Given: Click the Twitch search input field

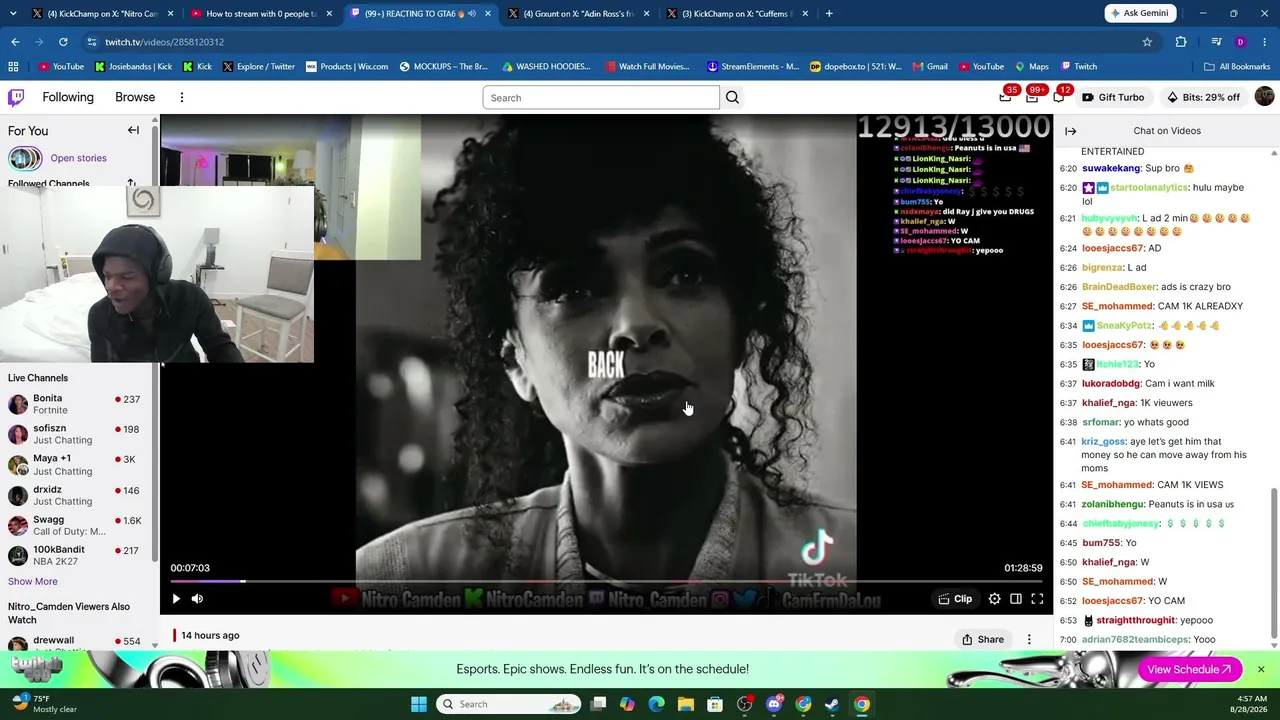Looking at the screenshot, I should tap(601, 97).
